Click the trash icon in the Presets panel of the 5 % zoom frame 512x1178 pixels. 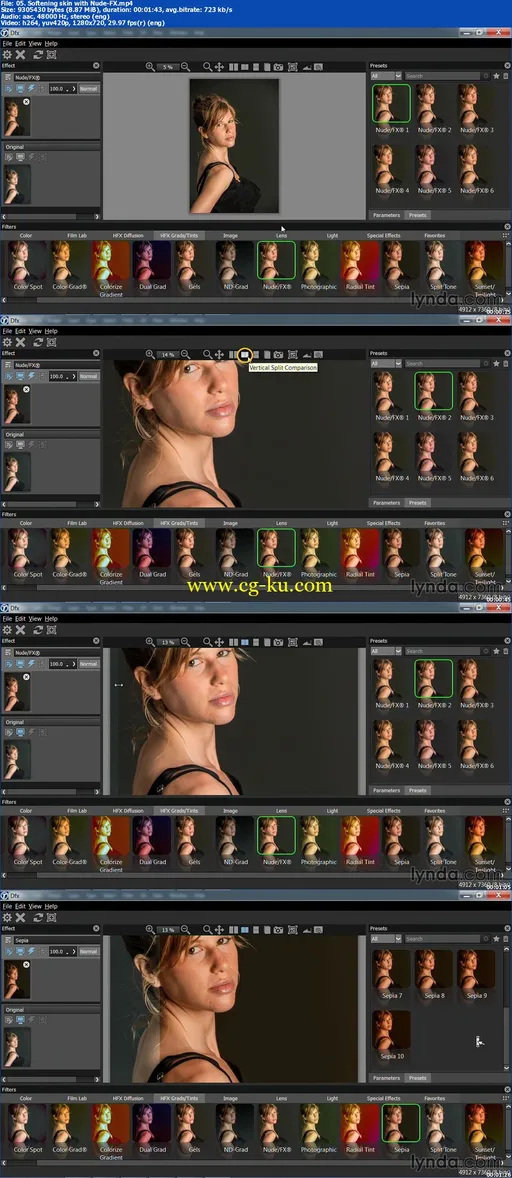click(505, 76)
